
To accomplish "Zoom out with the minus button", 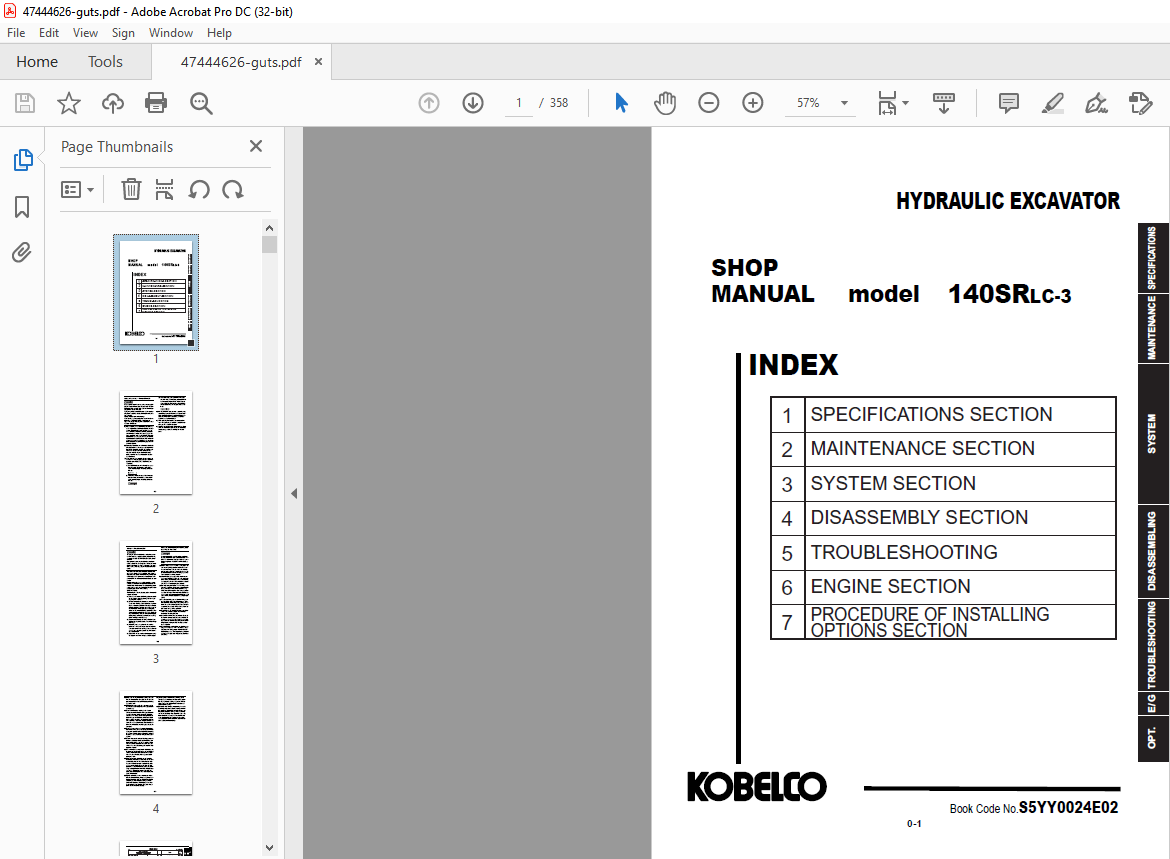I will [709, 103].
